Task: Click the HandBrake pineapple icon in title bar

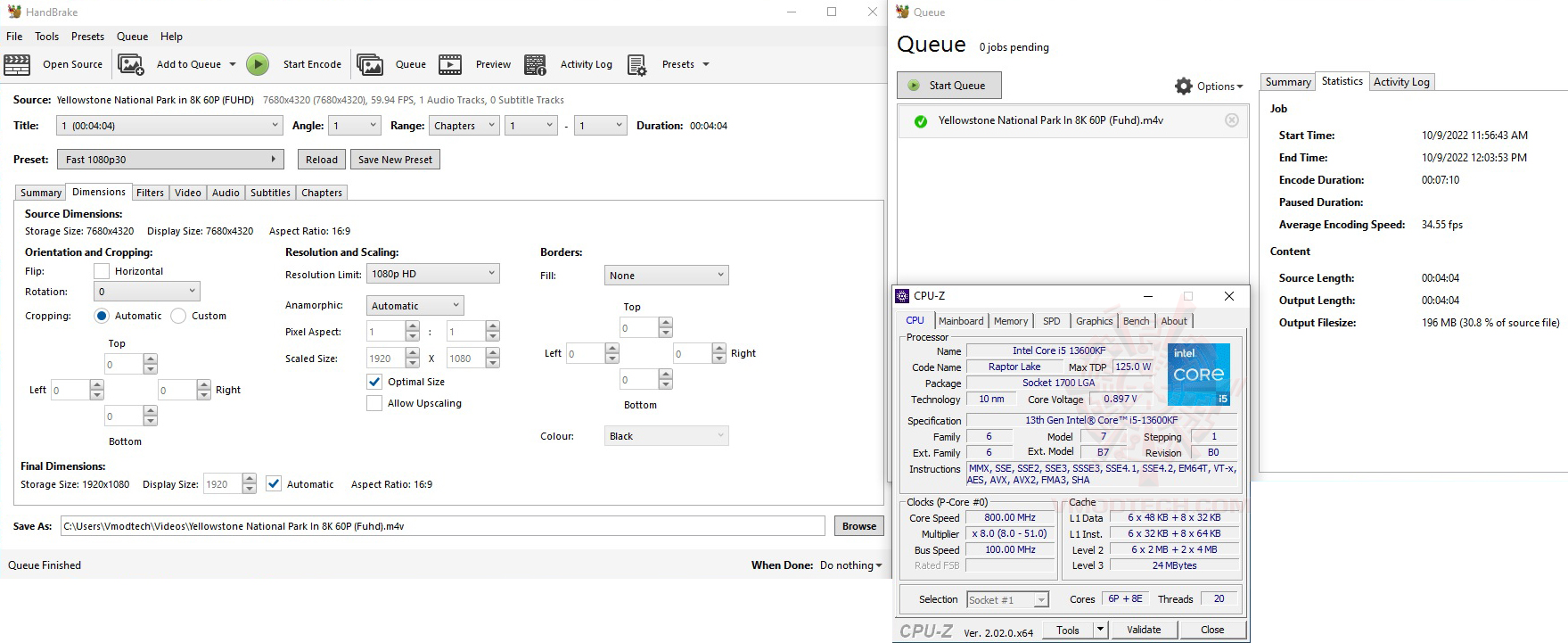Action: click(13, 12)
